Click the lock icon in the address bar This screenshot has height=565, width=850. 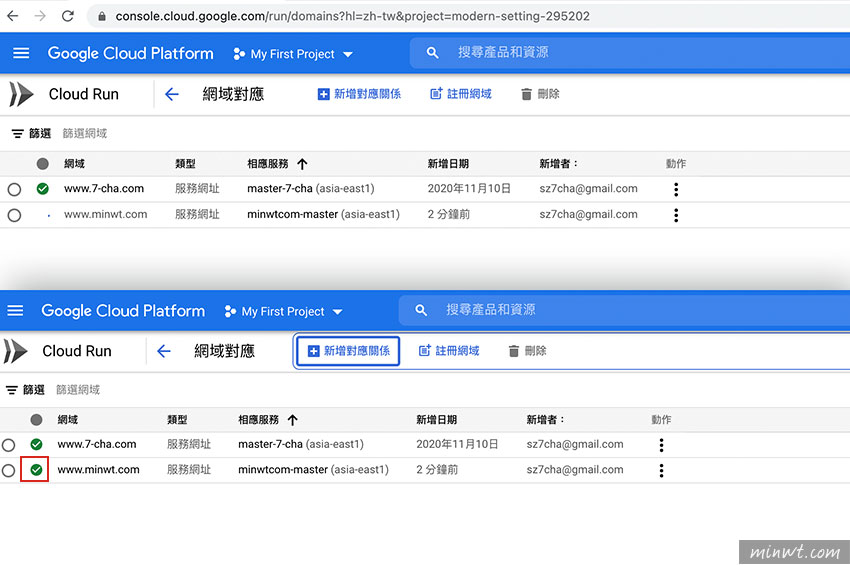coord(101,16)
